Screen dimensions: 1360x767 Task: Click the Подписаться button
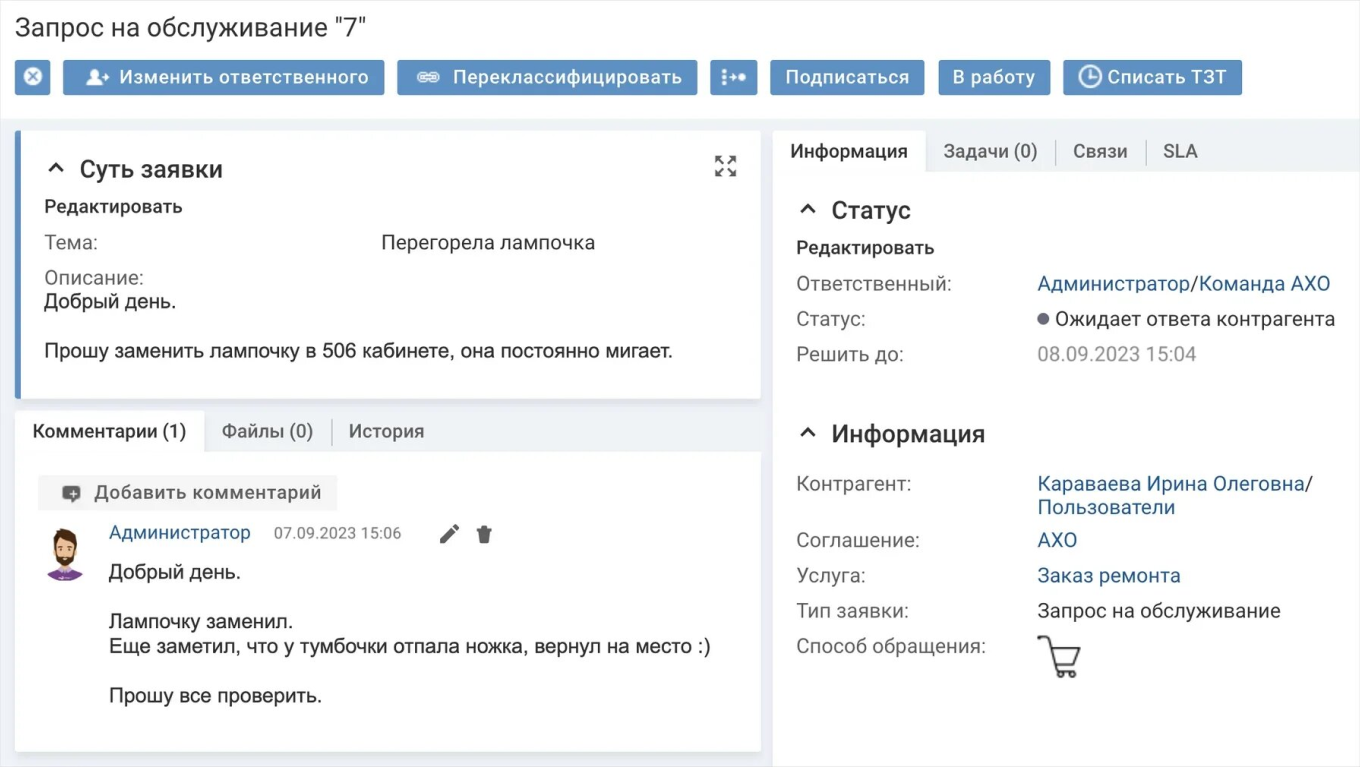[847, 77]
